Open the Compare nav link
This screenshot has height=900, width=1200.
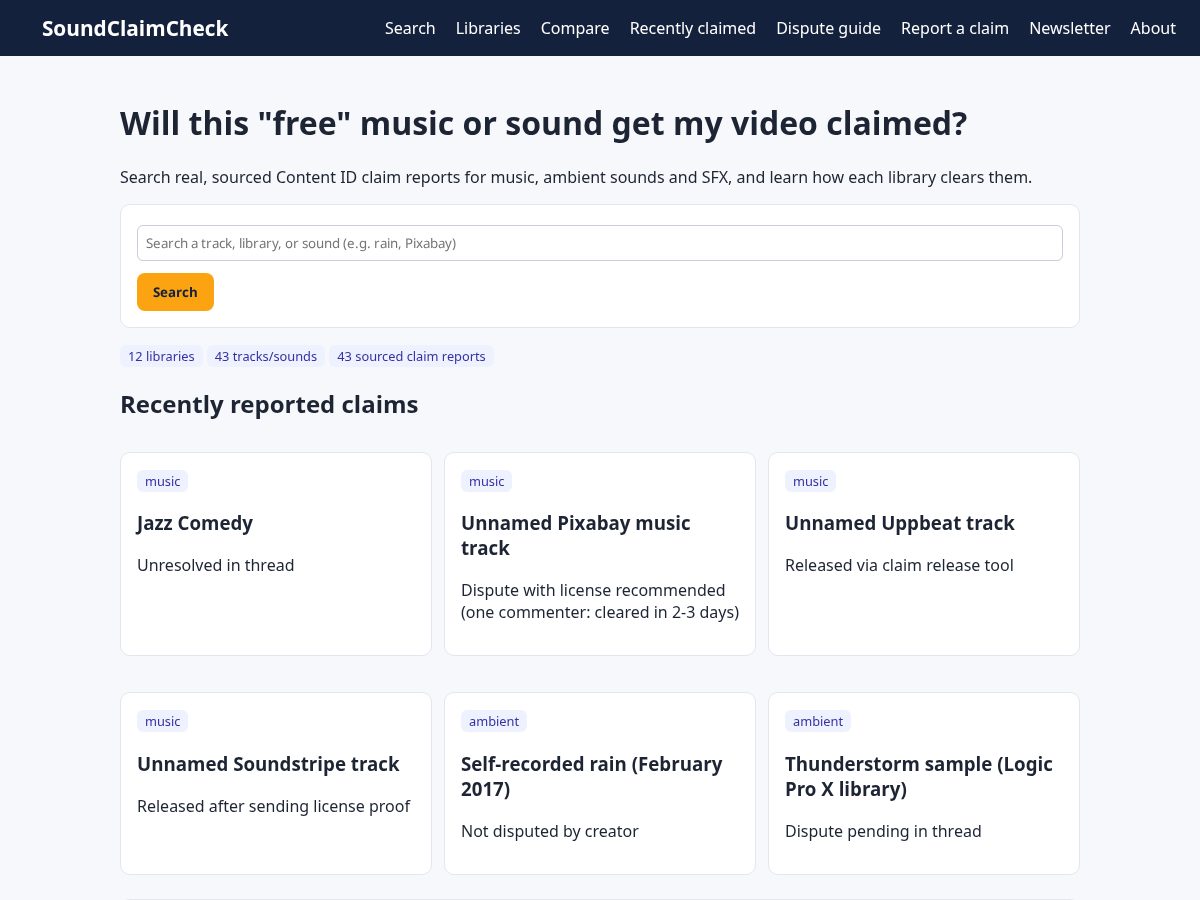575,28
